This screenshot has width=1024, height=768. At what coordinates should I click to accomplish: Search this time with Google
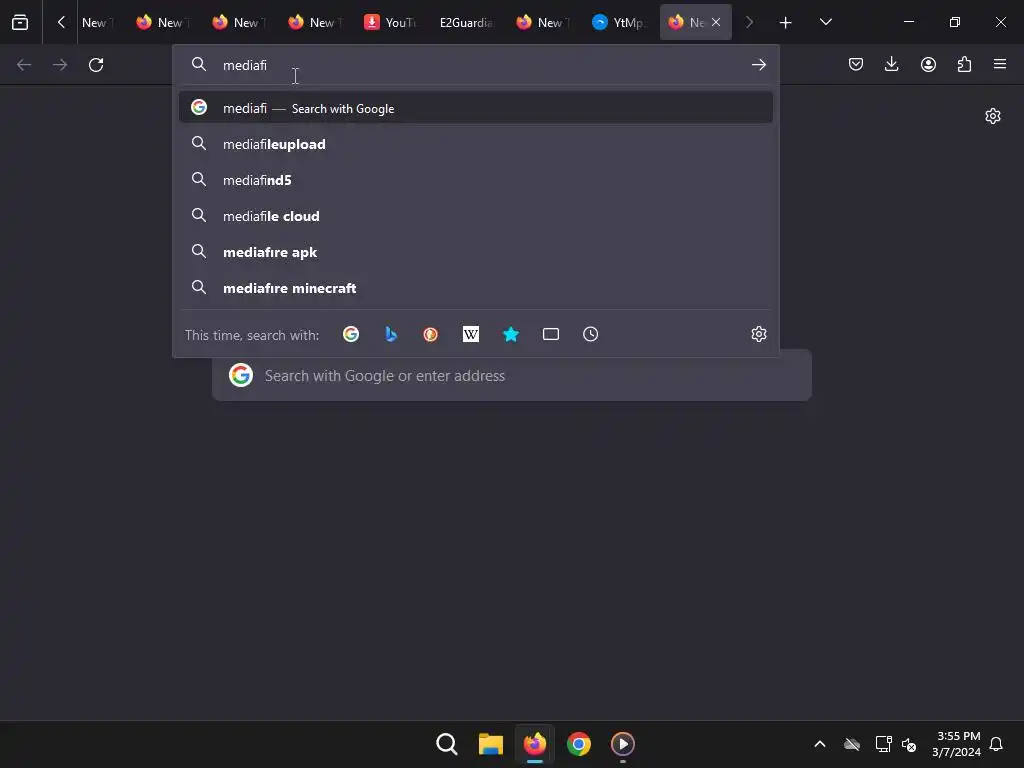(351, 334)
